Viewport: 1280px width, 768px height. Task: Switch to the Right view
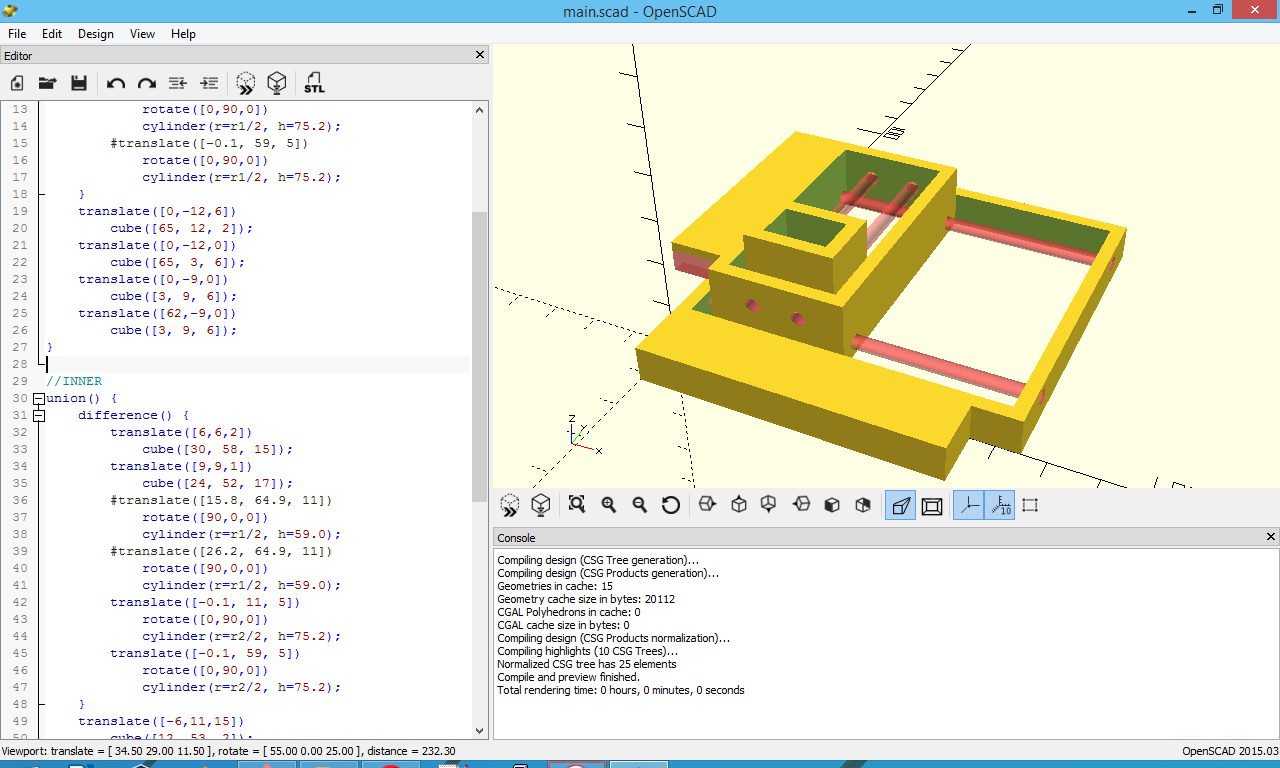707,505
